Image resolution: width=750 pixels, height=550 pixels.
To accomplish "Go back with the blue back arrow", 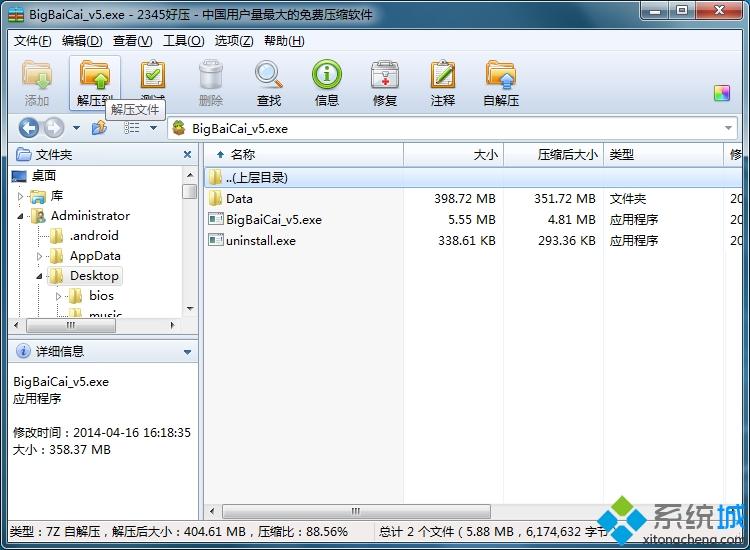I will click(x=29, y=128).
